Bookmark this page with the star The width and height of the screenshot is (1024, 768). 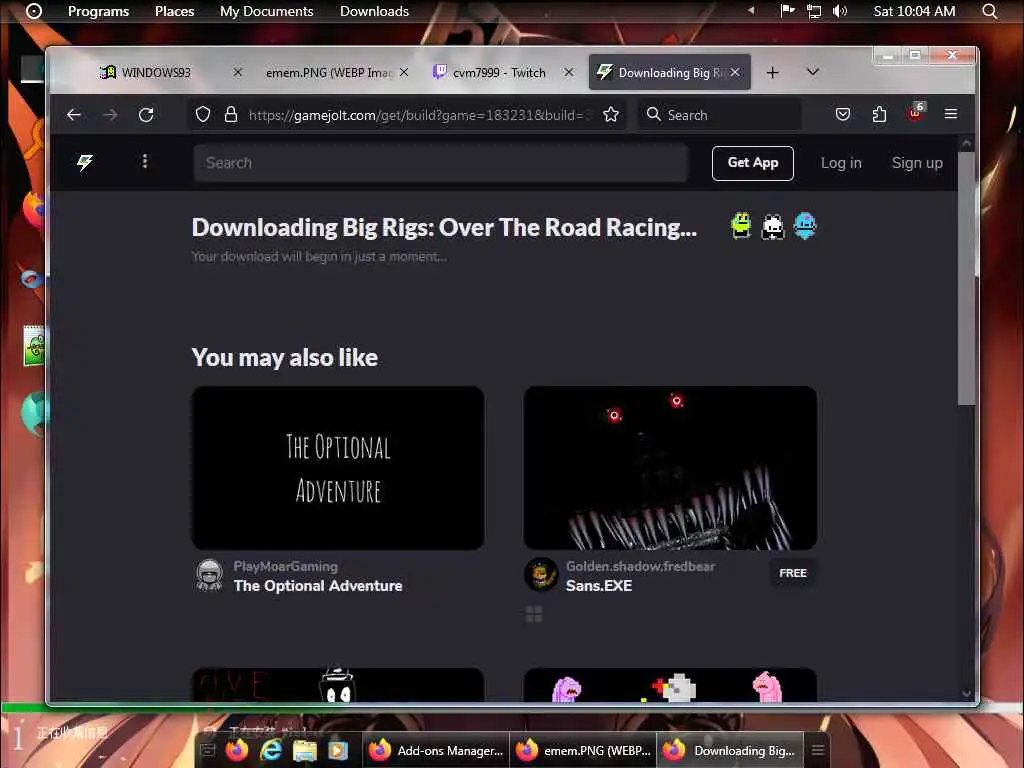tap(611, 115)
